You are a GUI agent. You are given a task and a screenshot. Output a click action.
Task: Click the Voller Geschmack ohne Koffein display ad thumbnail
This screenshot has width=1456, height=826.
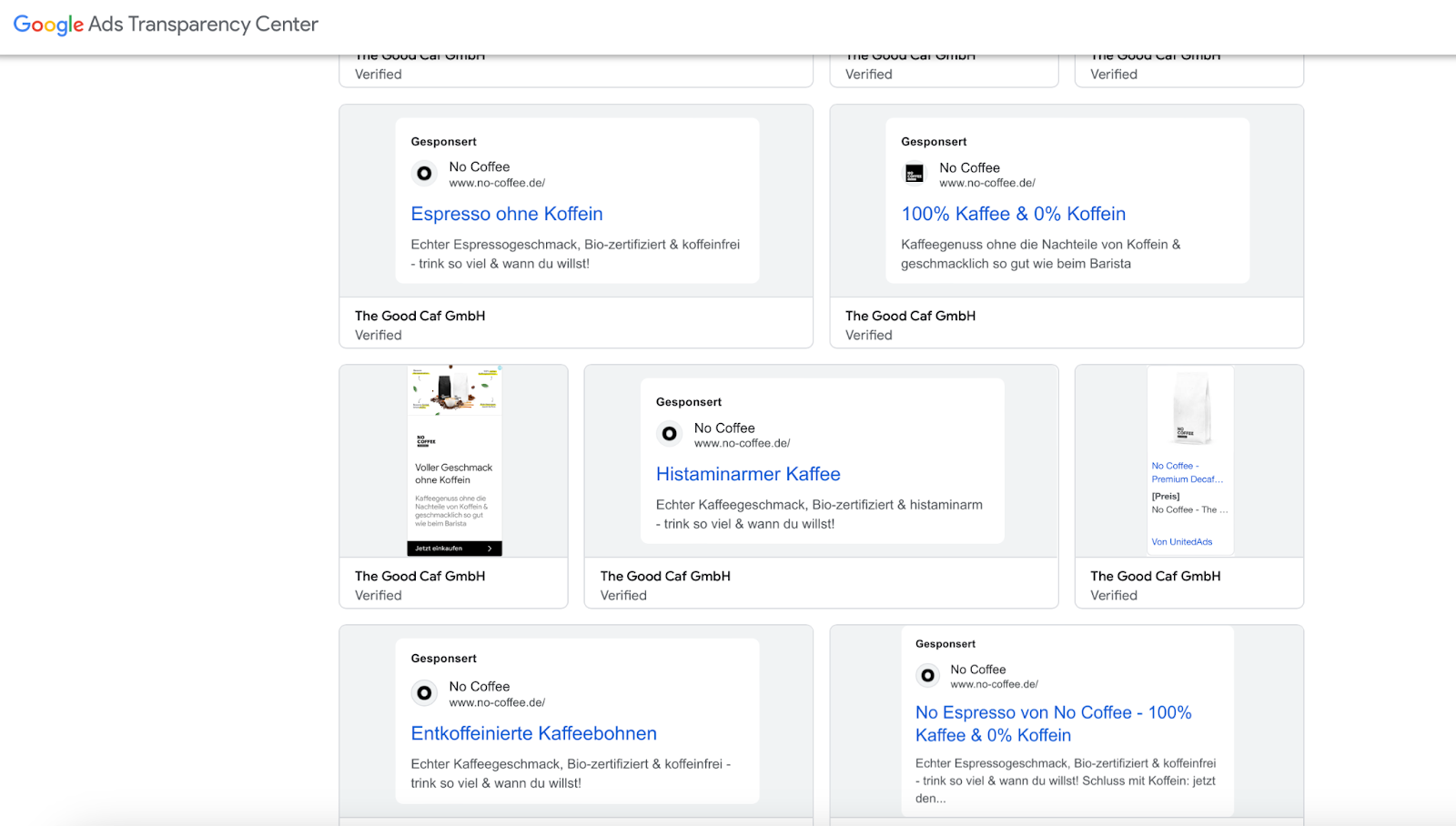point(454,461)
